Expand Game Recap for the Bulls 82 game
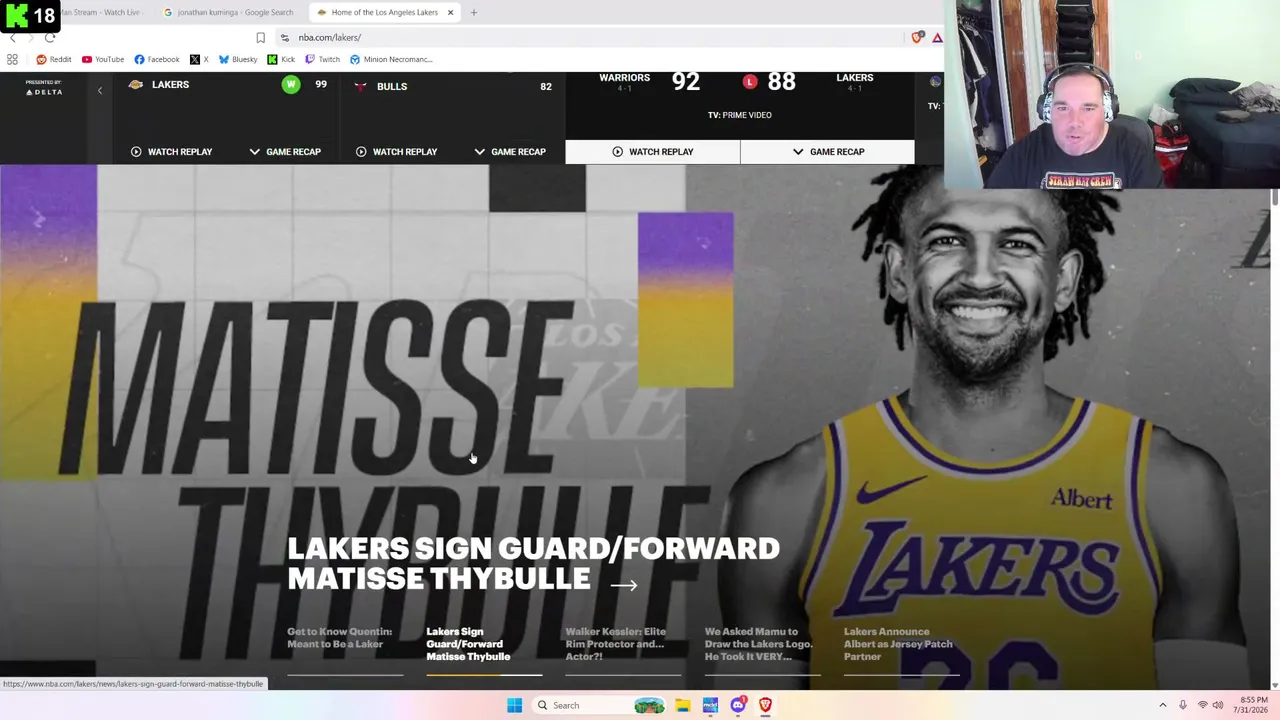Screen dimensions: 1280x720 (510, 152)
